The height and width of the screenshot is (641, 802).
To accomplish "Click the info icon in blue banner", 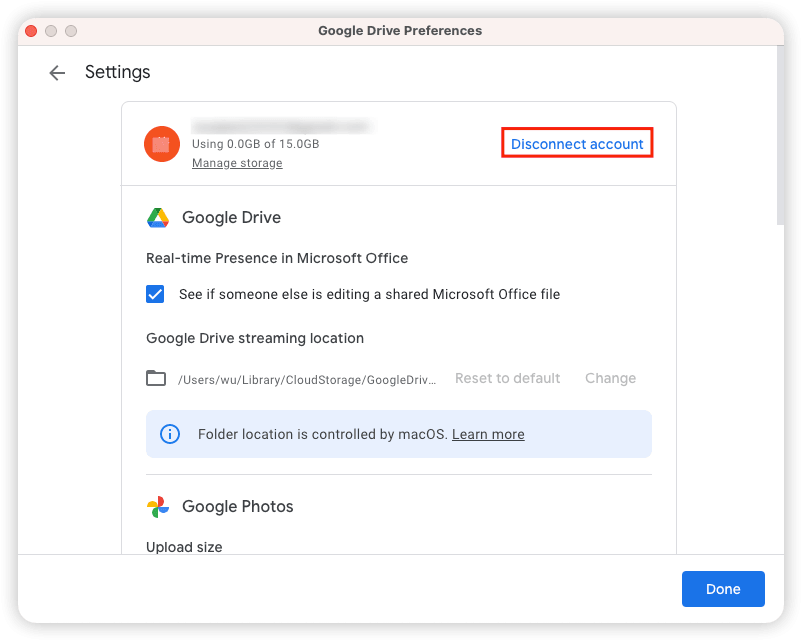I will [170, 434].
